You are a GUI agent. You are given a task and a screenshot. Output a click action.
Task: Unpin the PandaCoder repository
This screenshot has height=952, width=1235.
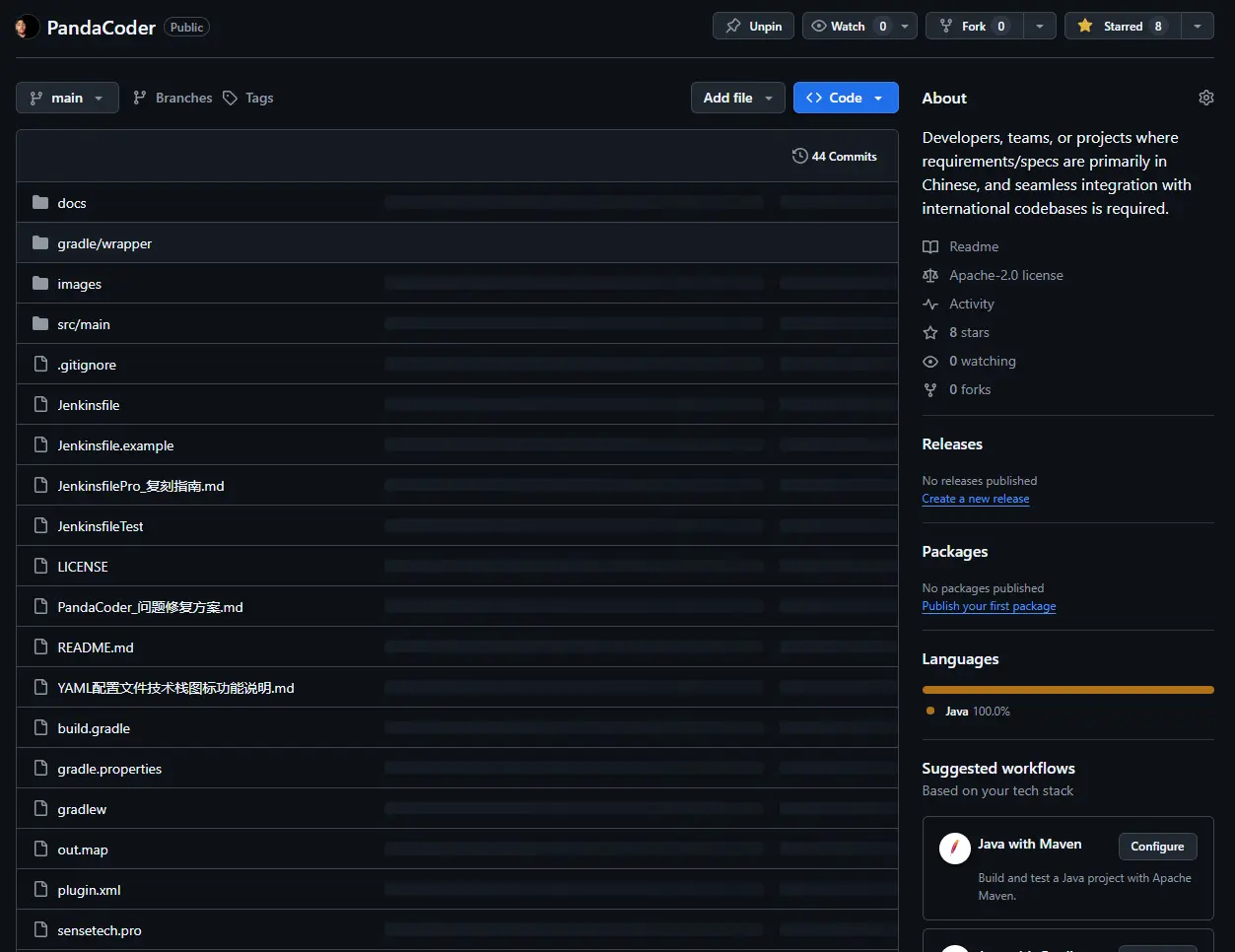[753, 26]
